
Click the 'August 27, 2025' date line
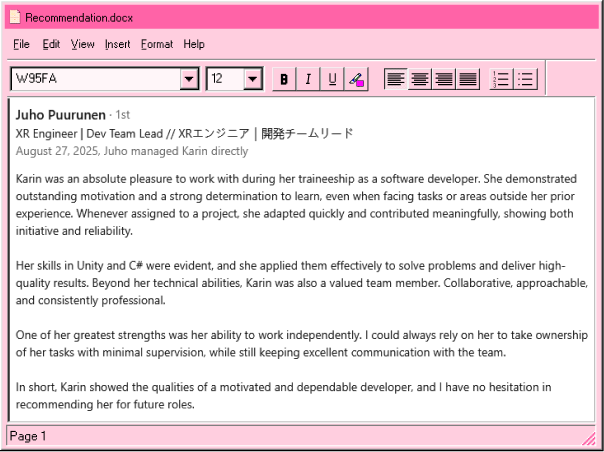coord(132,151)
